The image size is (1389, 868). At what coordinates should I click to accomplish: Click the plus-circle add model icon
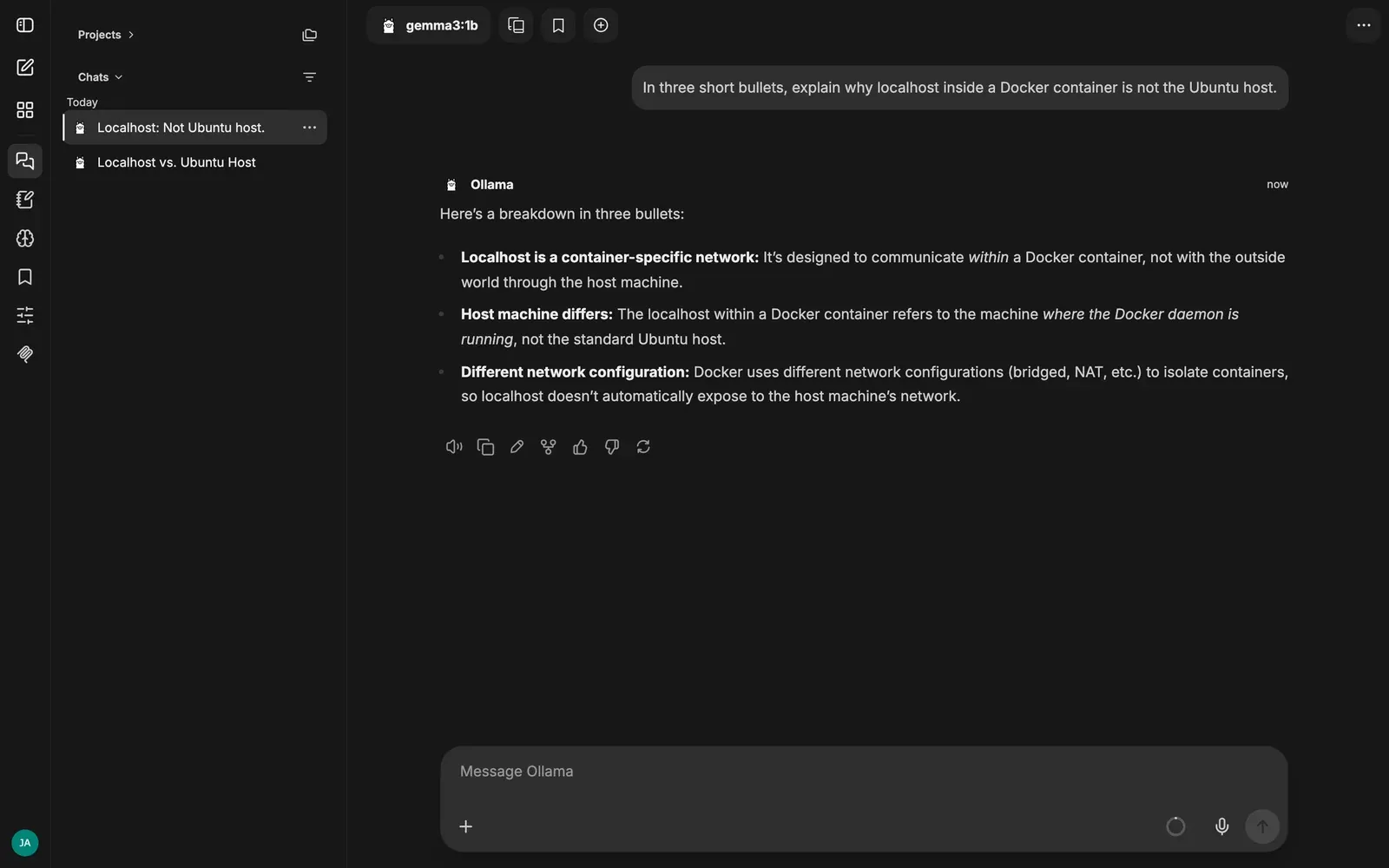point(601,25)
